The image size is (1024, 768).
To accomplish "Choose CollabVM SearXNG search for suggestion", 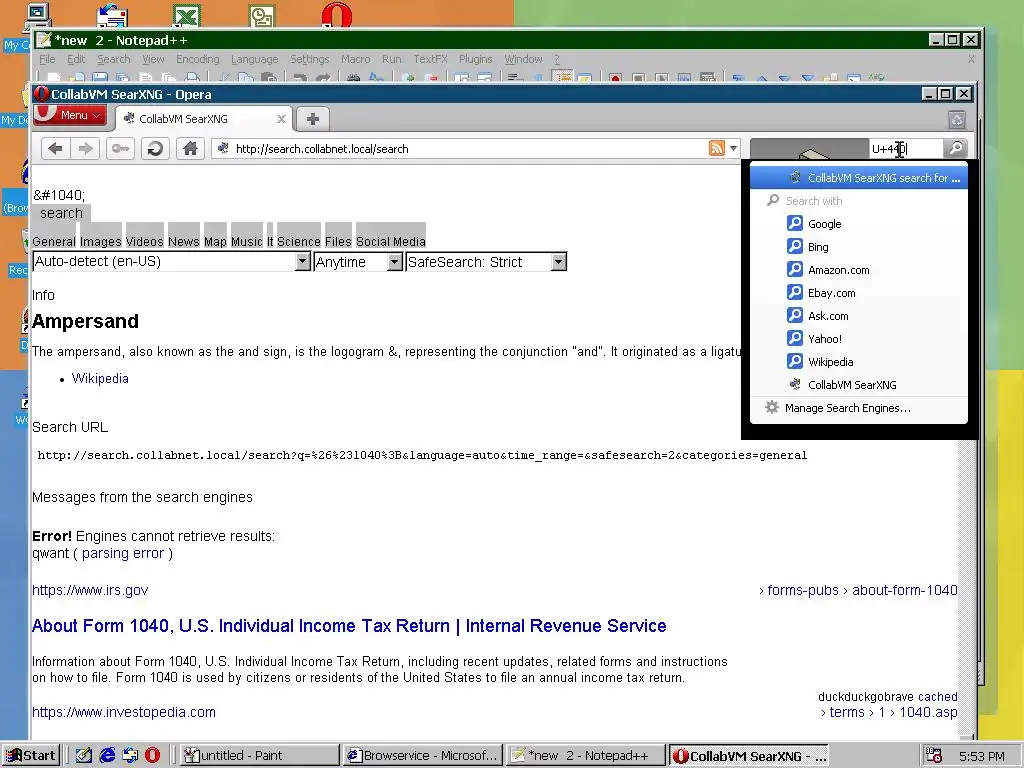I will [x=859, y=178].
